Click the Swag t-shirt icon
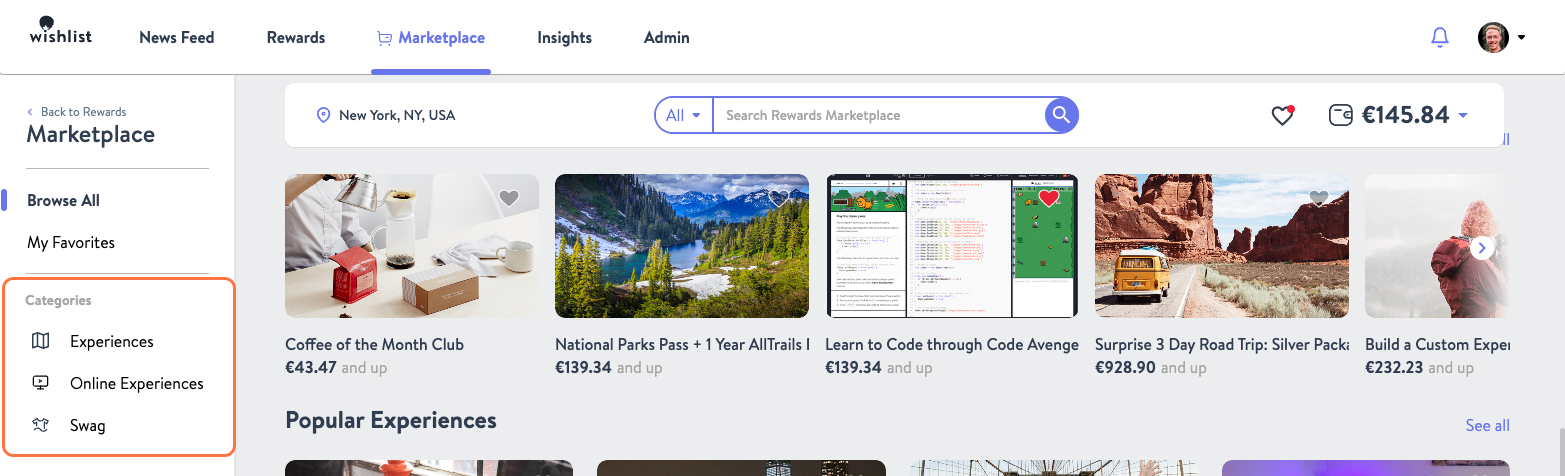This screenshot has height=476, width=1565. pyautogui.click(x=40, y=425)
